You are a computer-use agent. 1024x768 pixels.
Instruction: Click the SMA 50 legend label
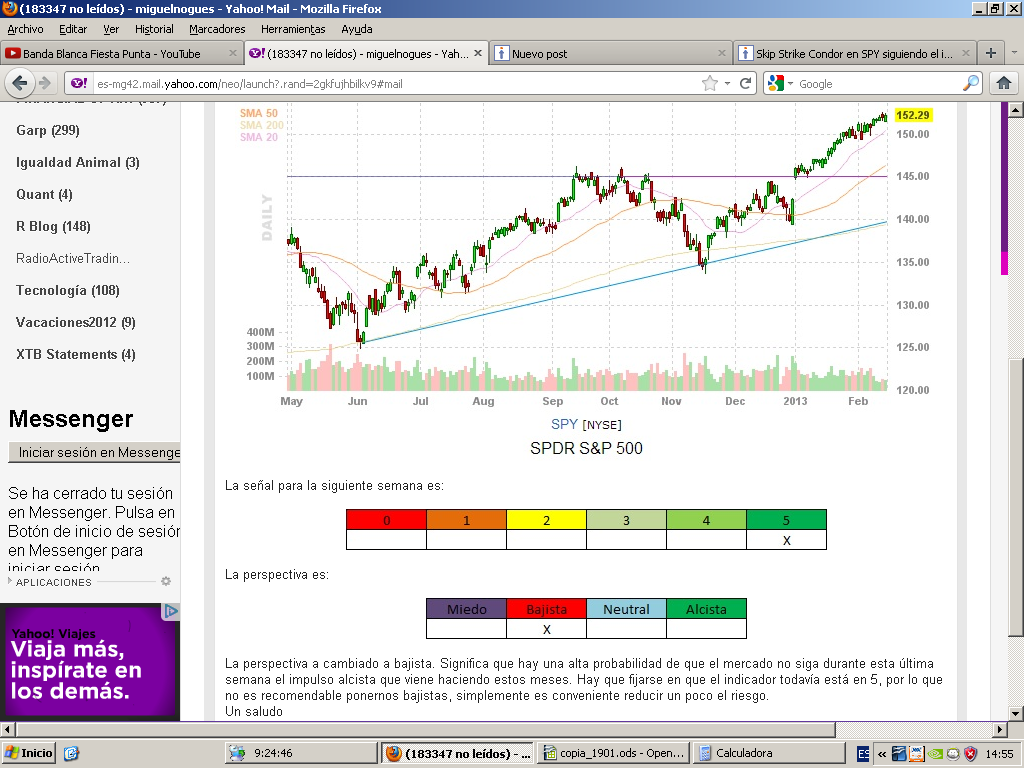click(259, 113)
